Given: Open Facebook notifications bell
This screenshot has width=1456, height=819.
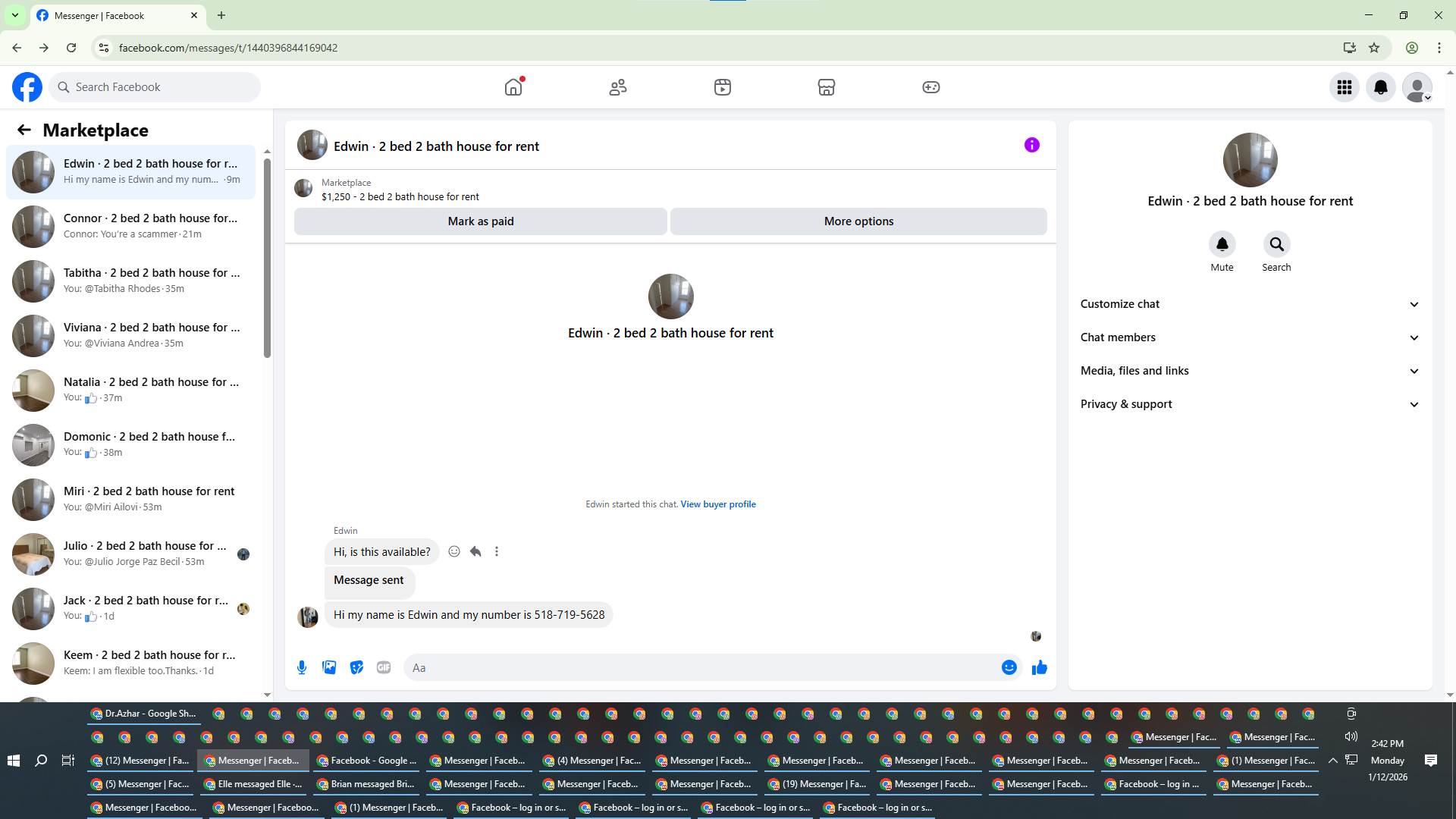Looking at the screenshot, I should point(1380,87).
